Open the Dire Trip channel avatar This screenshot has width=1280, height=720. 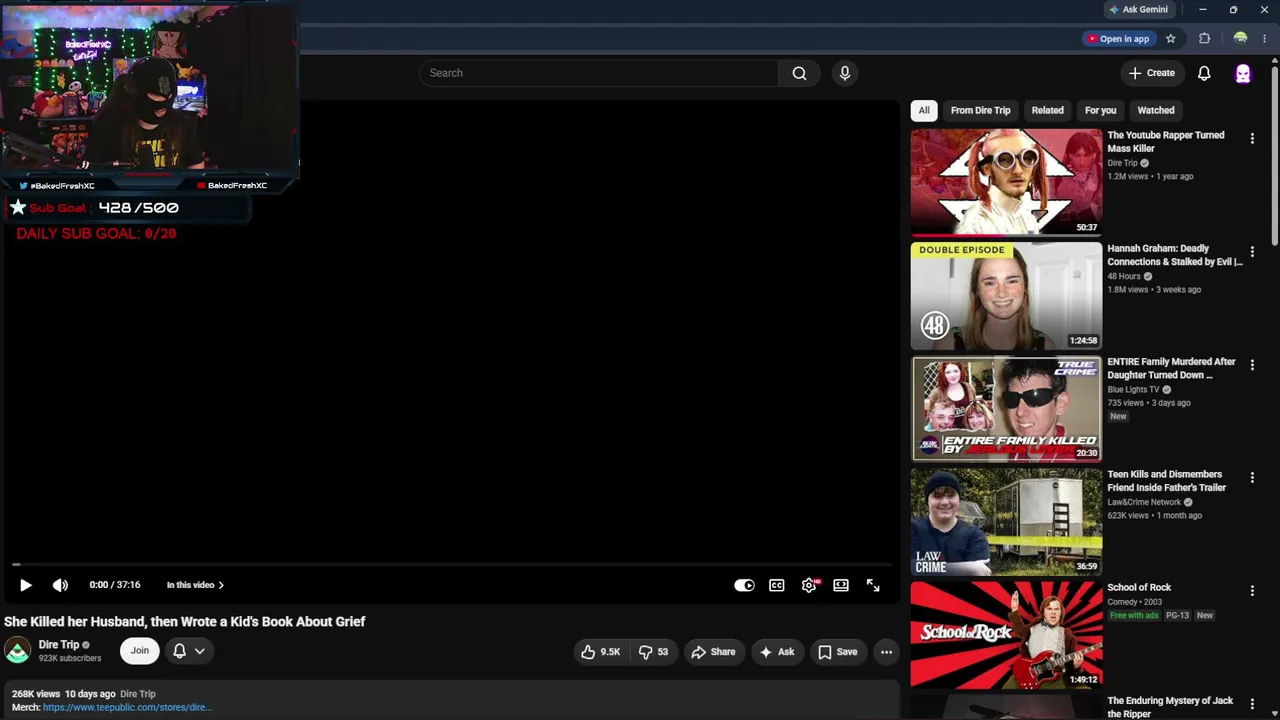pyautogui.click(x=18, y=651)
